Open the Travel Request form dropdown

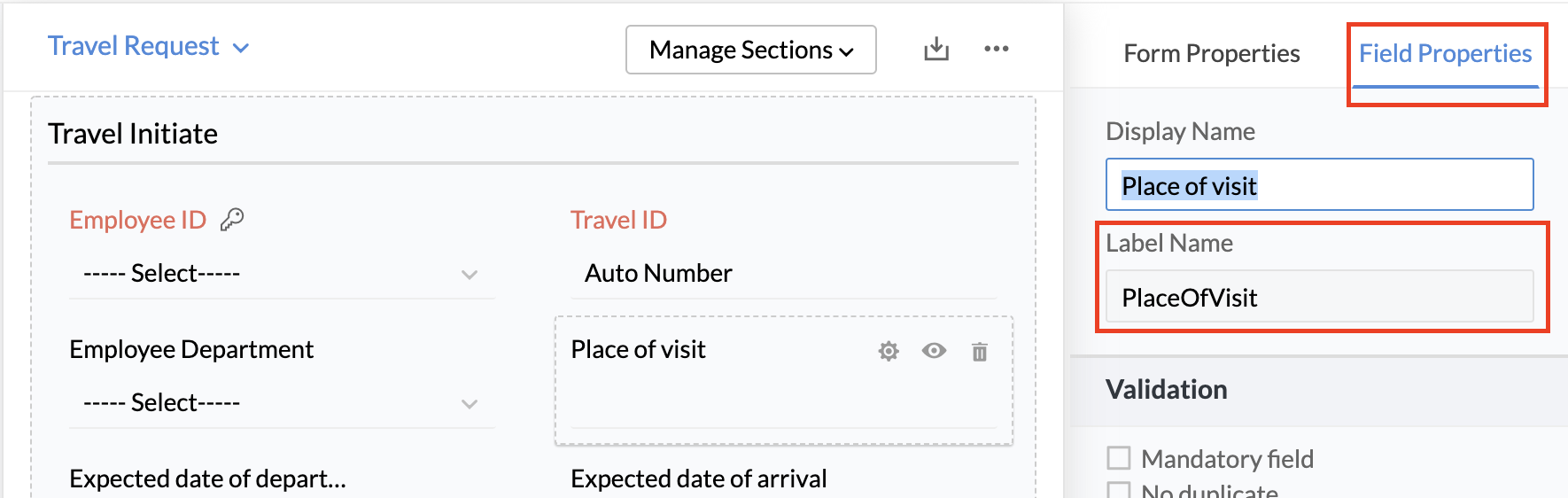click(148, 46)
